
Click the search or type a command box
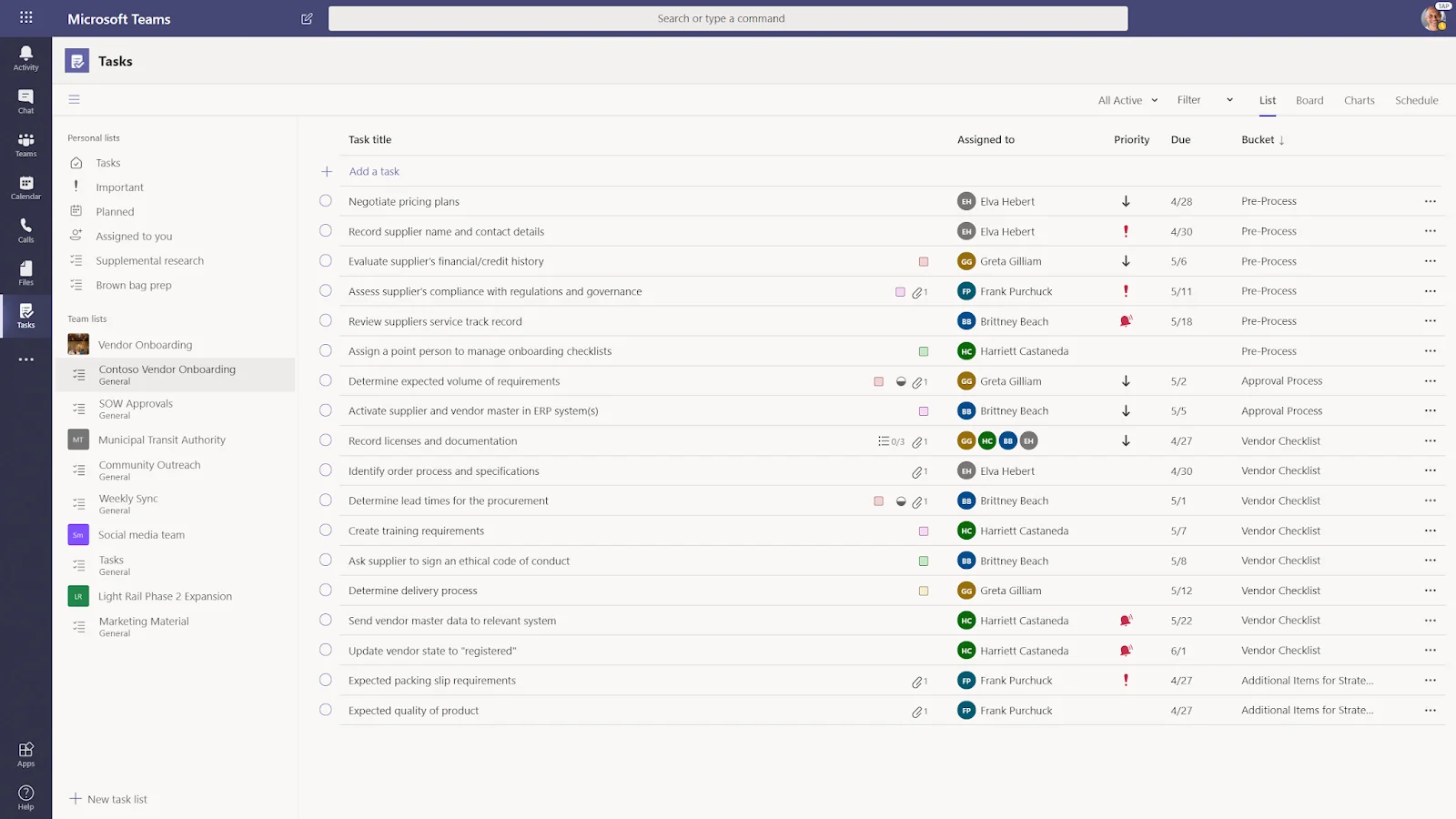tap(728, 18)
